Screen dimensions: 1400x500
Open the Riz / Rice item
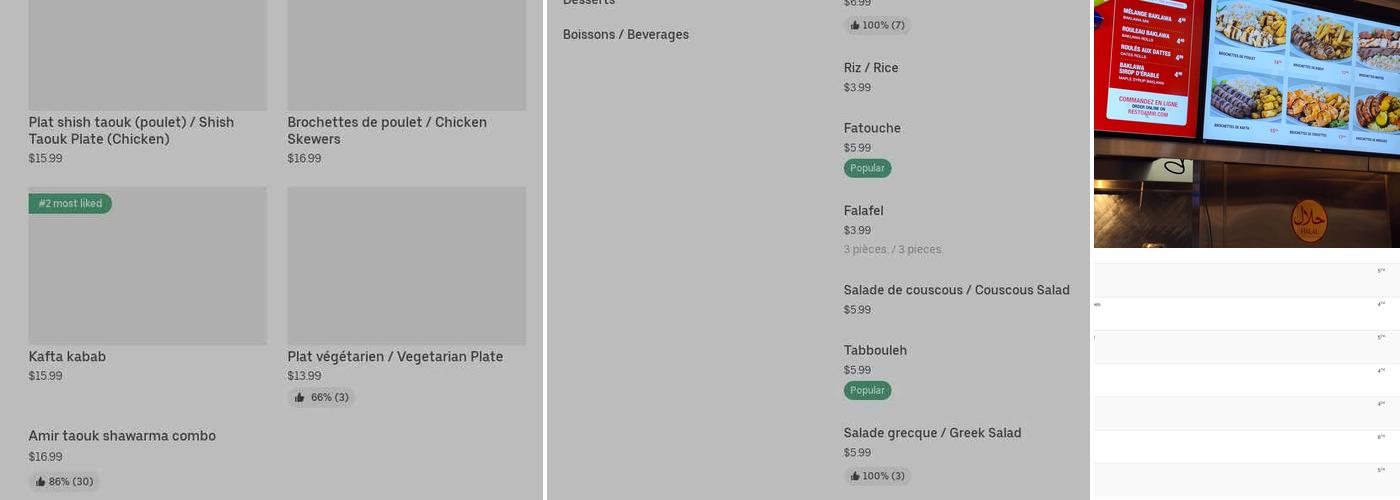click(871, 68)
